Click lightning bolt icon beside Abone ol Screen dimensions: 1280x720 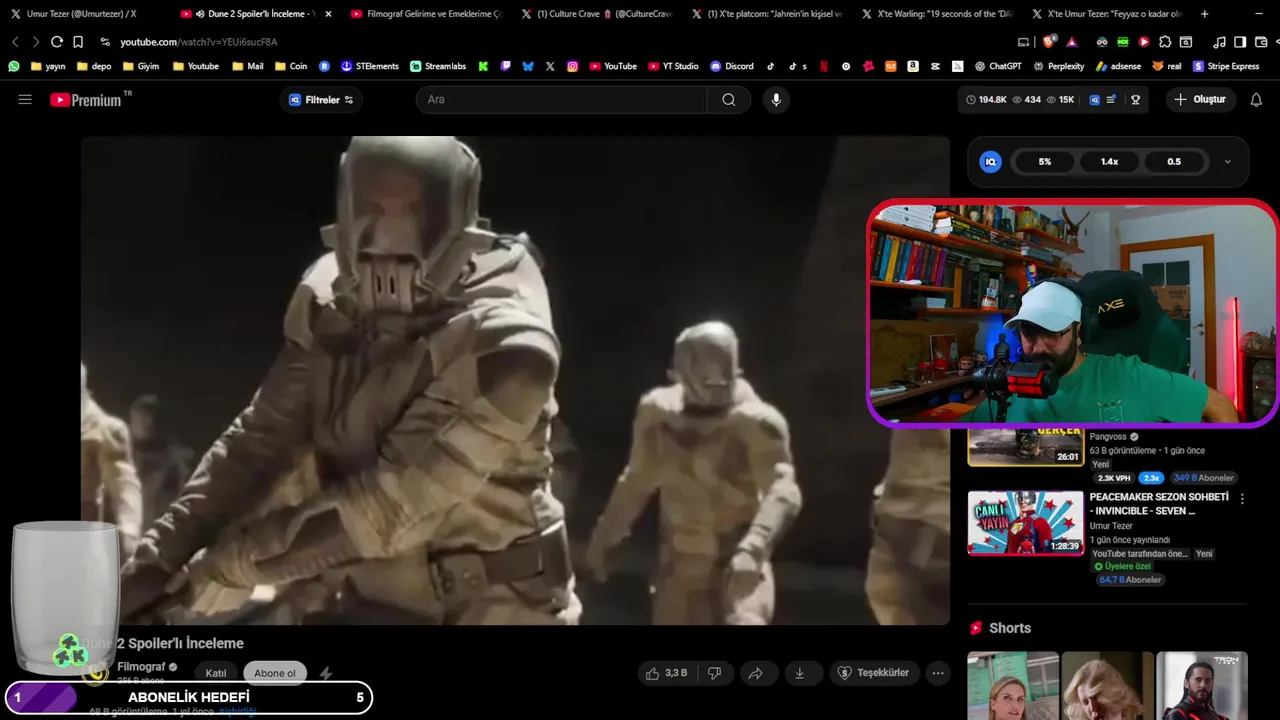click(x=325, y=673)
